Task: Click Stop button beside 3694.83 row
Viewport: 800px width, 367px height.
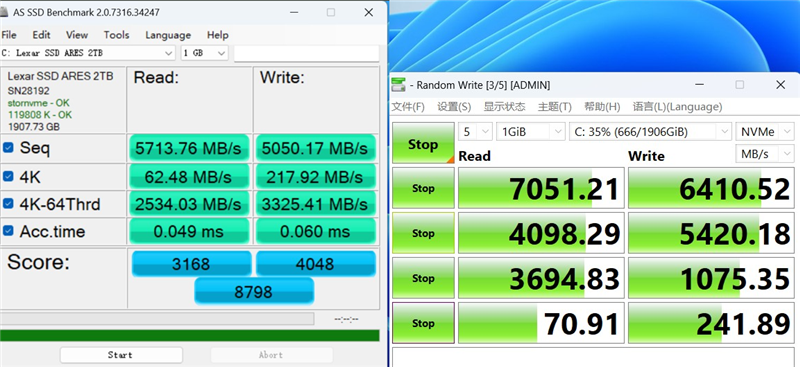Action: (x=423, y=278)
